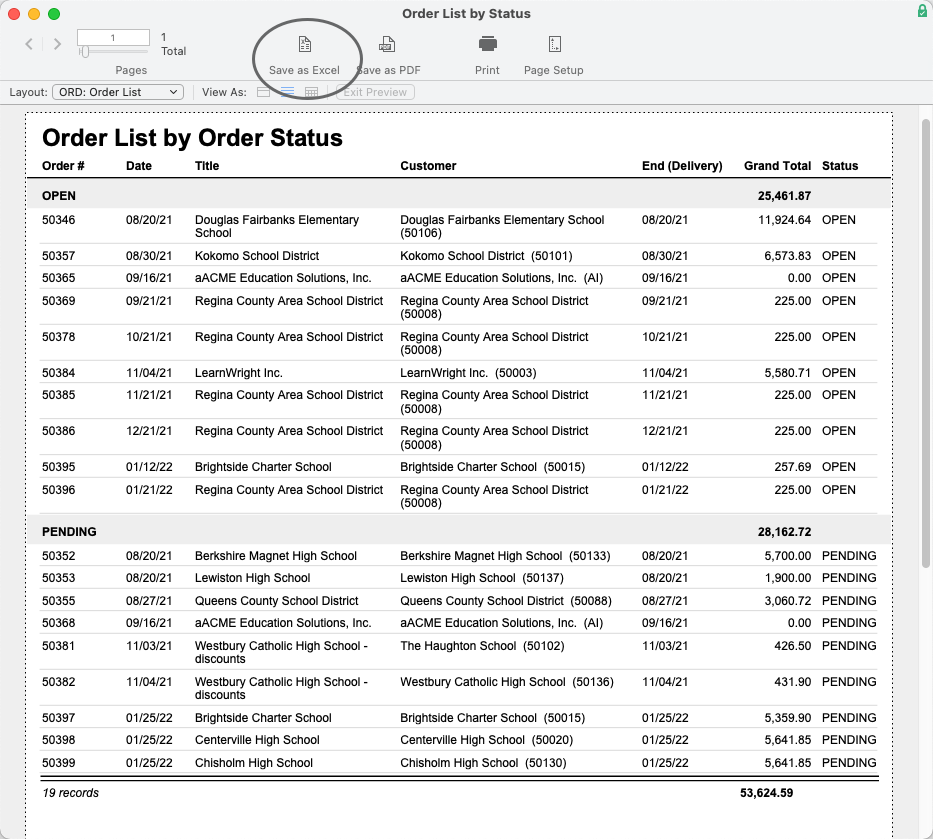Click the OPEN group heading

click(59, 196)
